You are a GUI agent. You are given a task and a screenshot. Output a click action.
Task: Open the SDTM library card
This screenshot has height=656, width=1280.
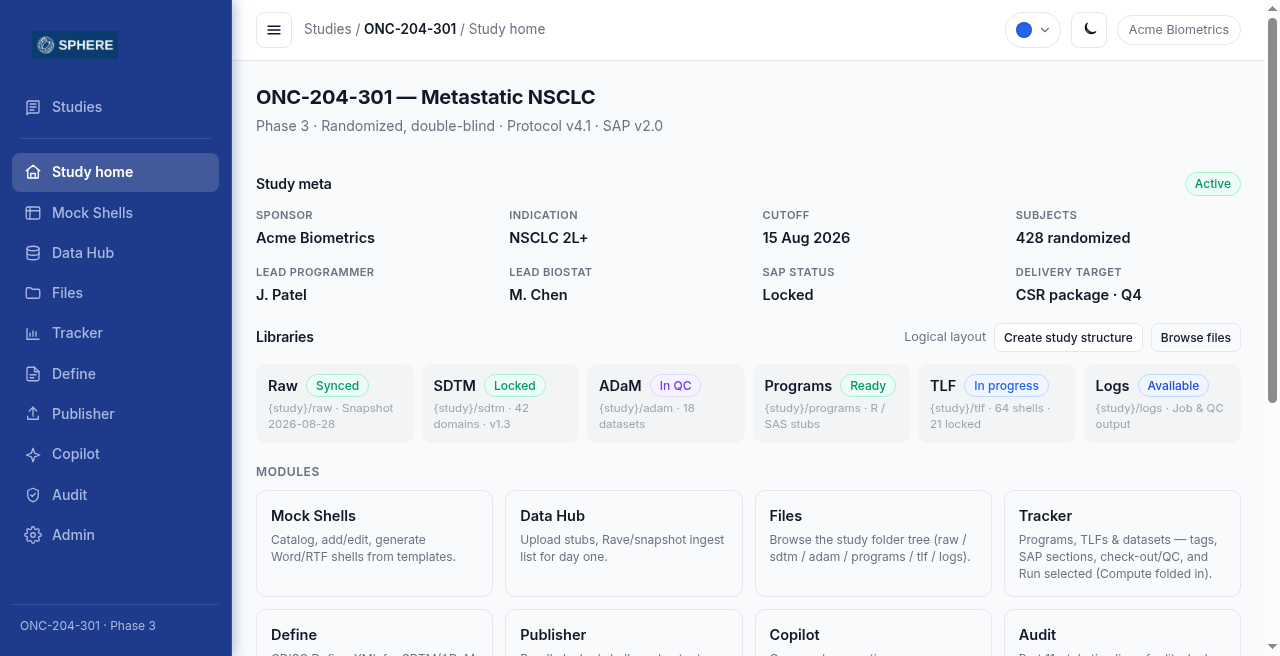point(500,403)
